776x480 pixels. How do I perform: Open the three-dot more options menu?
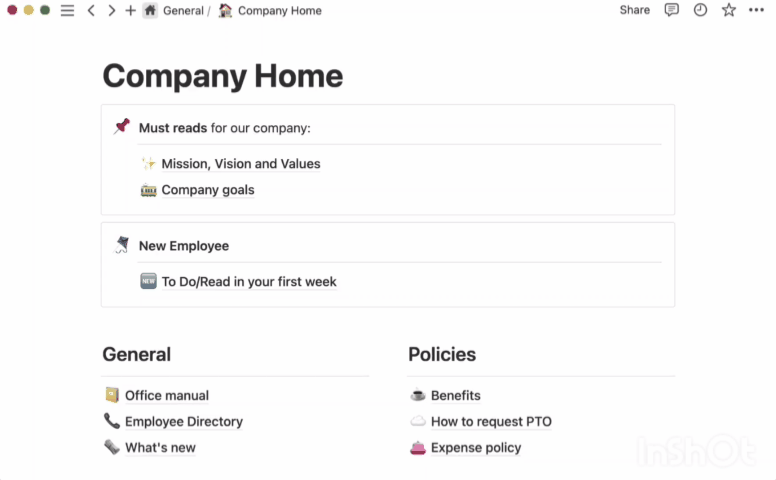[x=757, y=10]
